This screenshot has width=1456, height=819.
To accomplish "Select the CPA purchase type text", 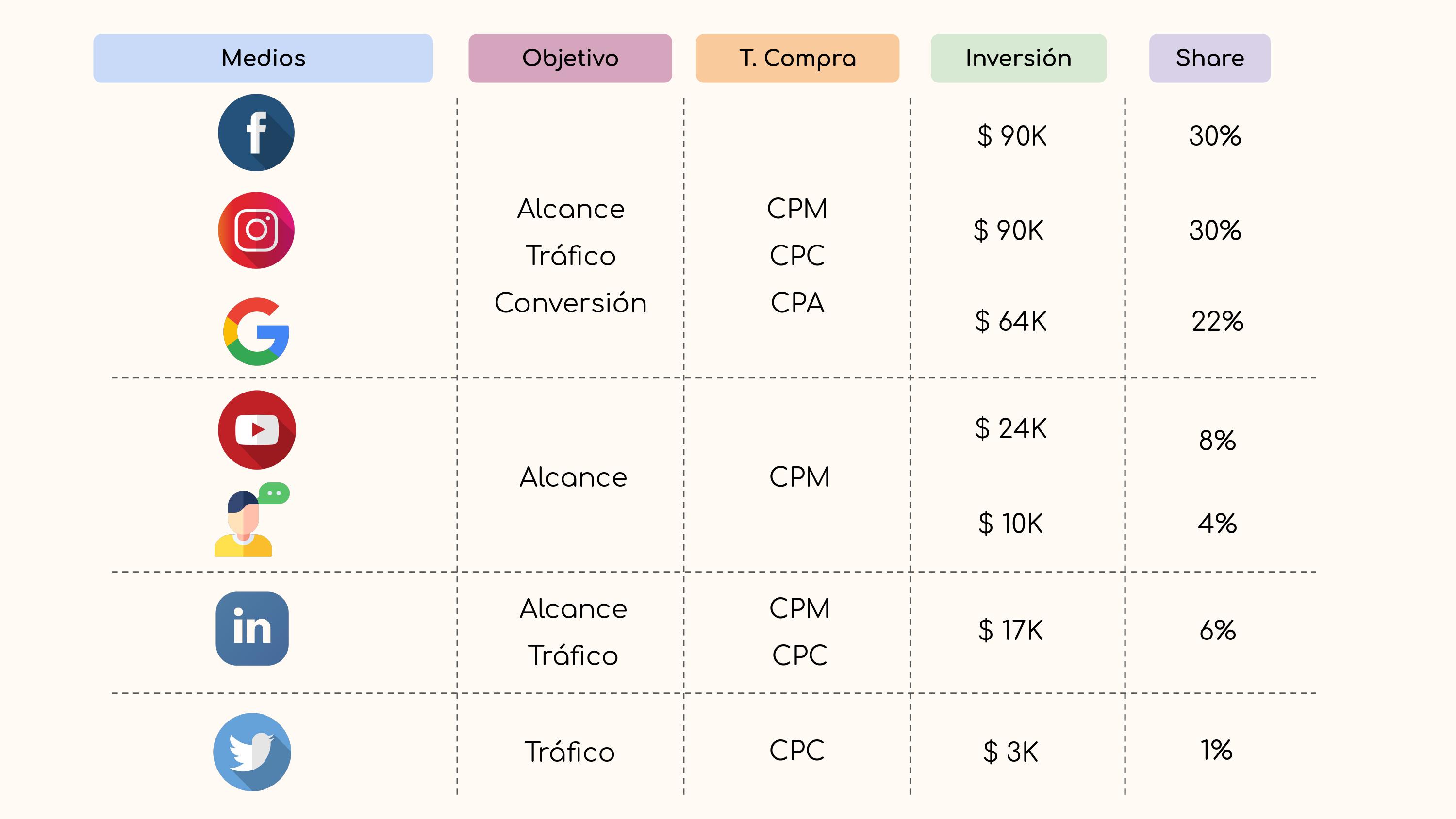I will pyautogui.click(x=797, y=302).
